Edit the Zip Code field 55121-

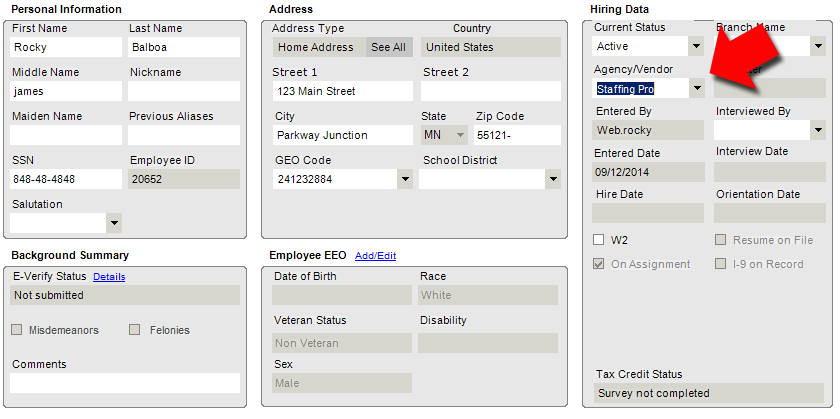pyautogui.click(x=517, y=135)
